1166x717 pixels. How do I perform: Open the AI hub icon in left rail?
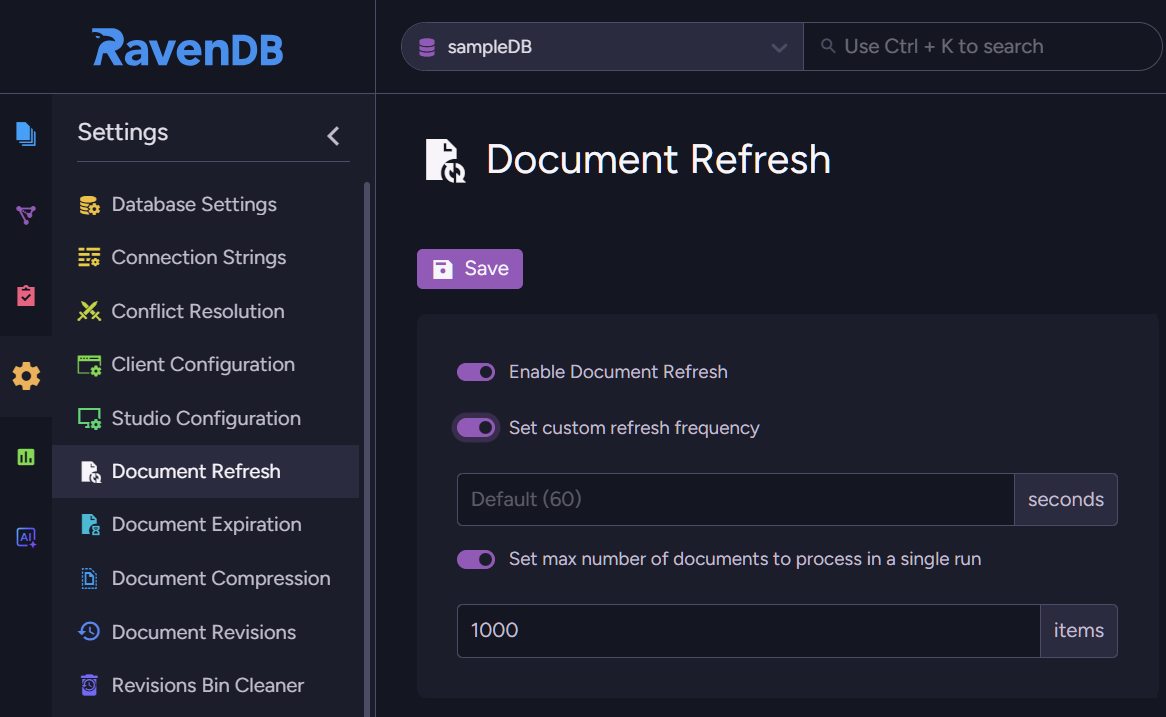[x=26, y=537]
